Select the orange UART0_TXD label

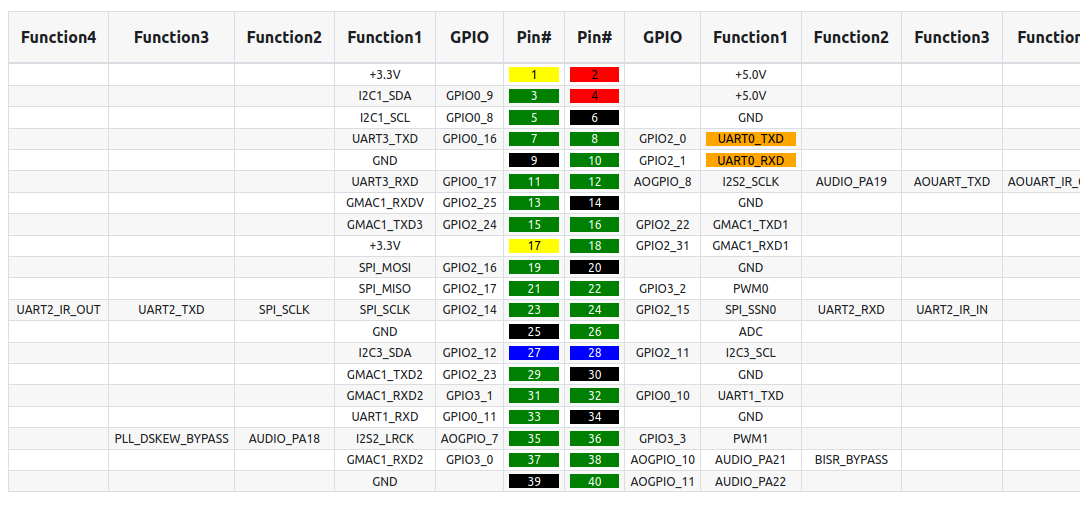pos(751,139)
